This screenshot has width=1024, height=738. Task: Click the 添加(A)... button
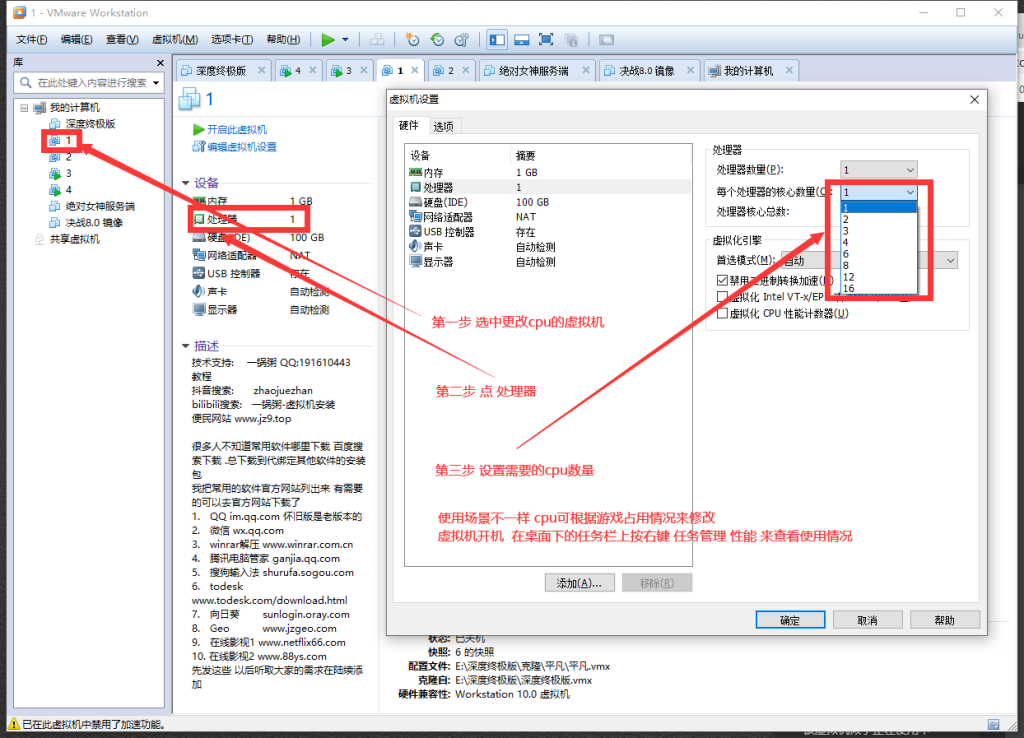pos(579,583)
